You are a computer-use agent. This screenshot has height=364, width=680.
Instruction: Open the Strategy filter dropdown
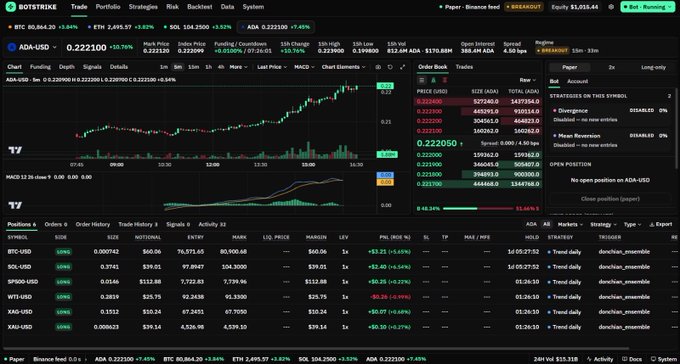point(603,224)
